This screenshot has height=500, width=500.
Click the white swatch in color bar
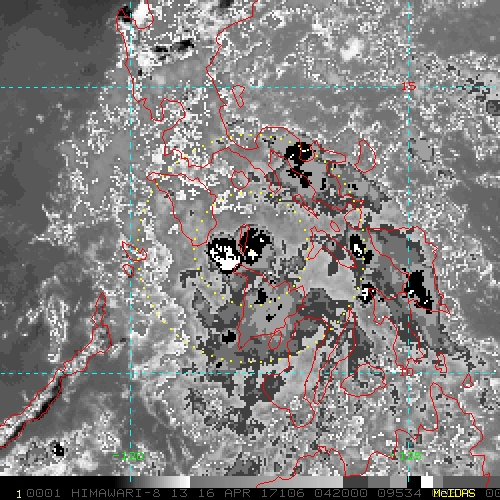(427, 482)
